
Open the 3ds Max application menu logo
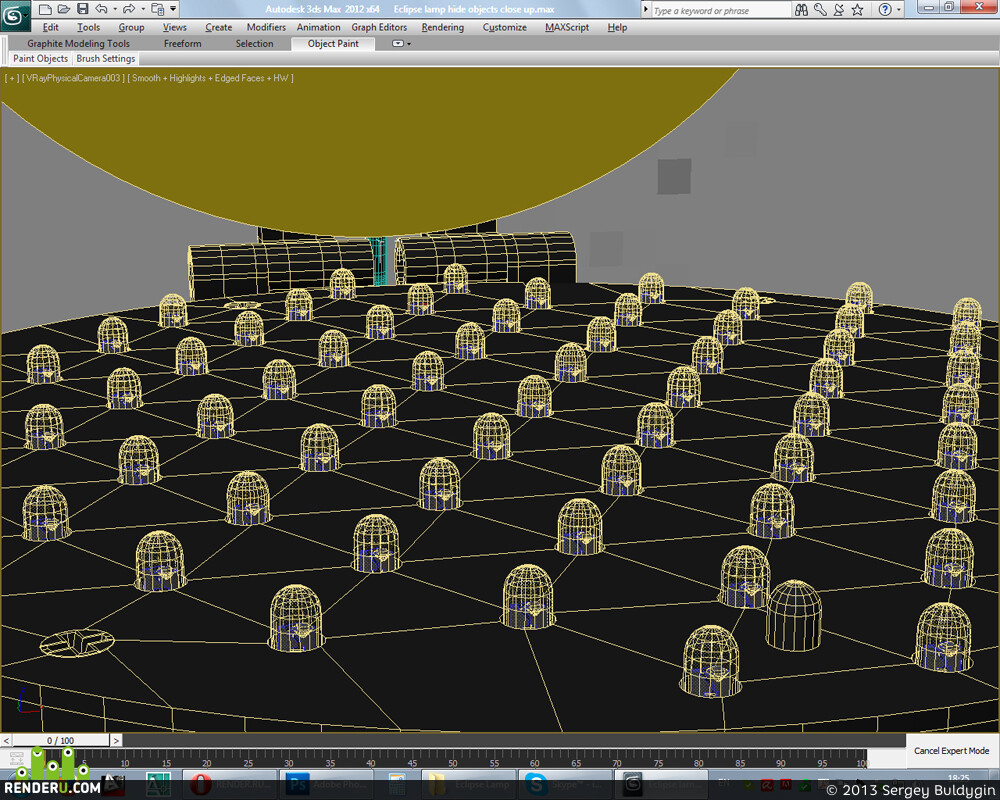coord(15,15)
